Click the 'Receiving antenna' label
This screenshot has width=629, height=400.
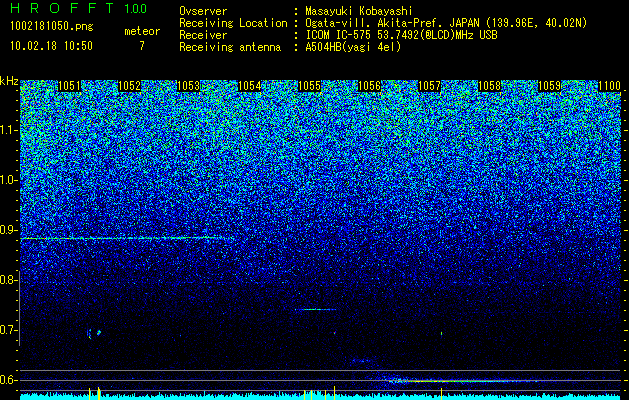click(230, 47)
